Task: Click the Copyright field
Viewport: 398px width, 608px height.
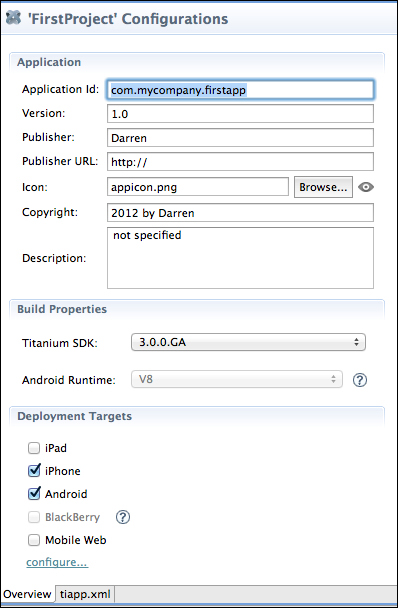Action: [240, 212]
